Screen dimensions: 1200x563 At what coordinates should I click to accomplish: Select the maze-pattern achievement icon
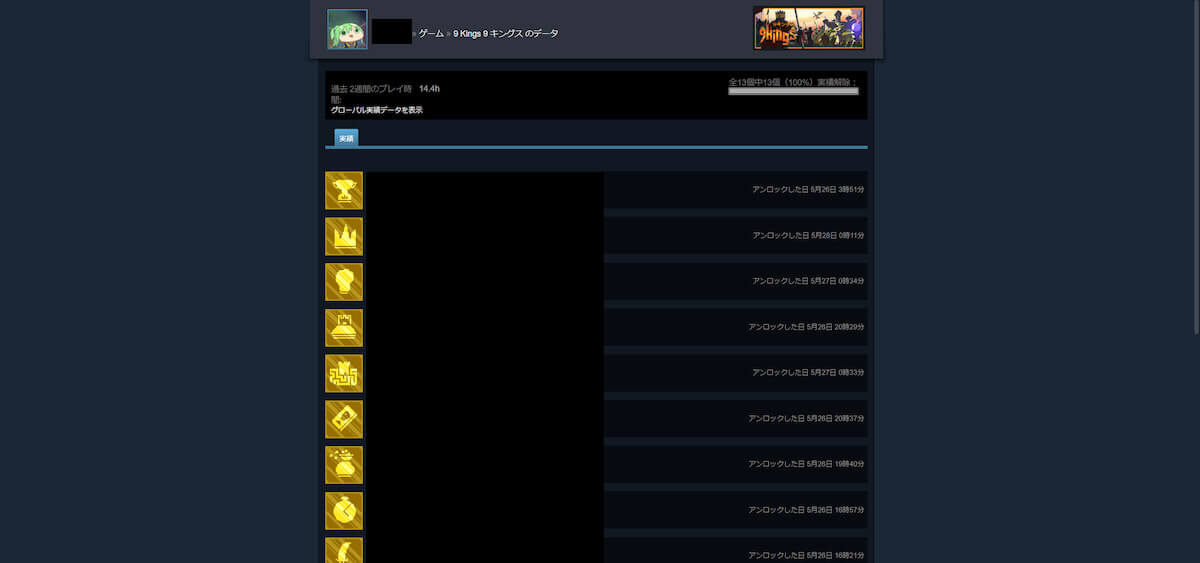[x=344, y=374]
